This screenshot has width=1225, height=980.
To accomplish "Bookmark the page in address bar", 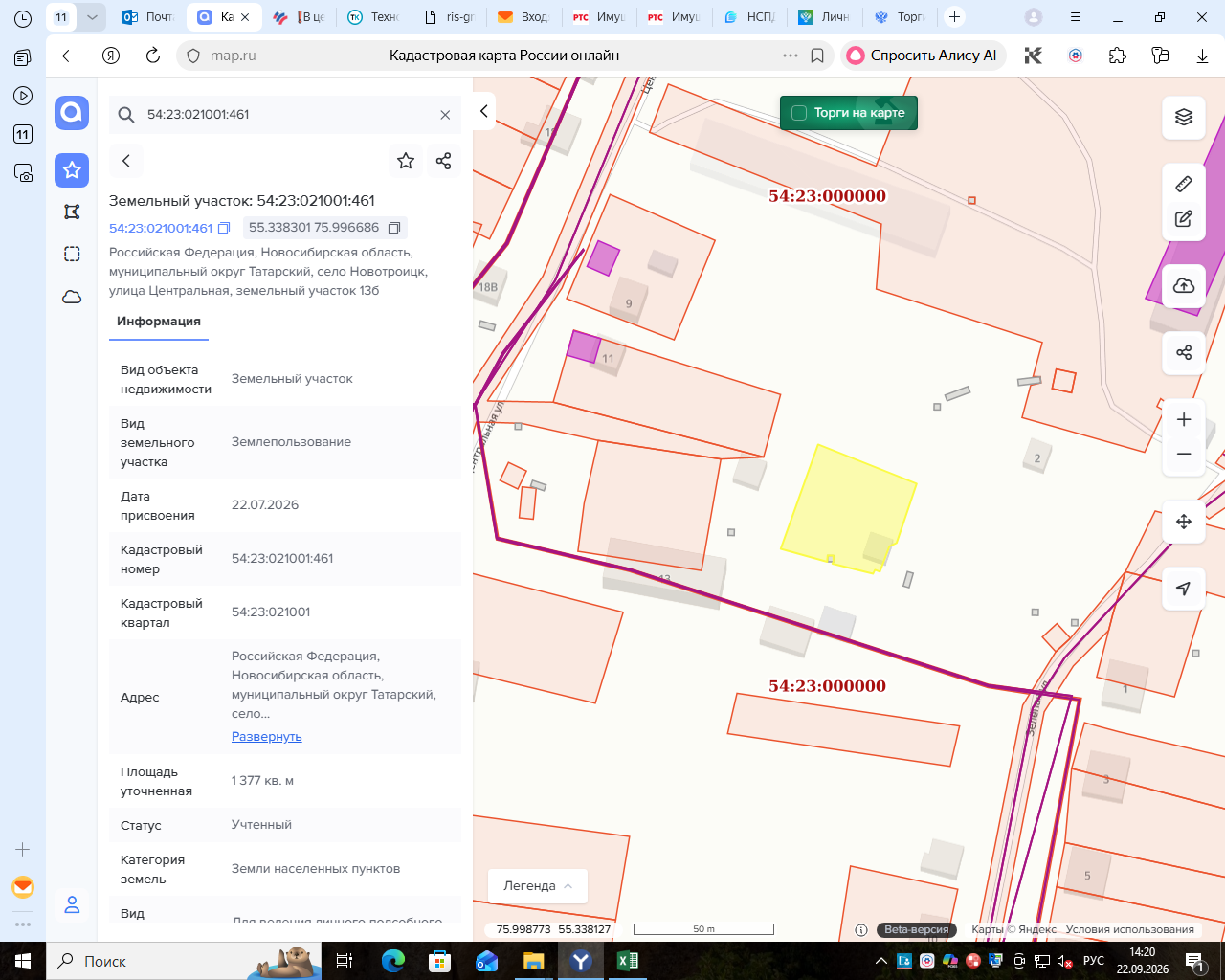I will 817,56.
